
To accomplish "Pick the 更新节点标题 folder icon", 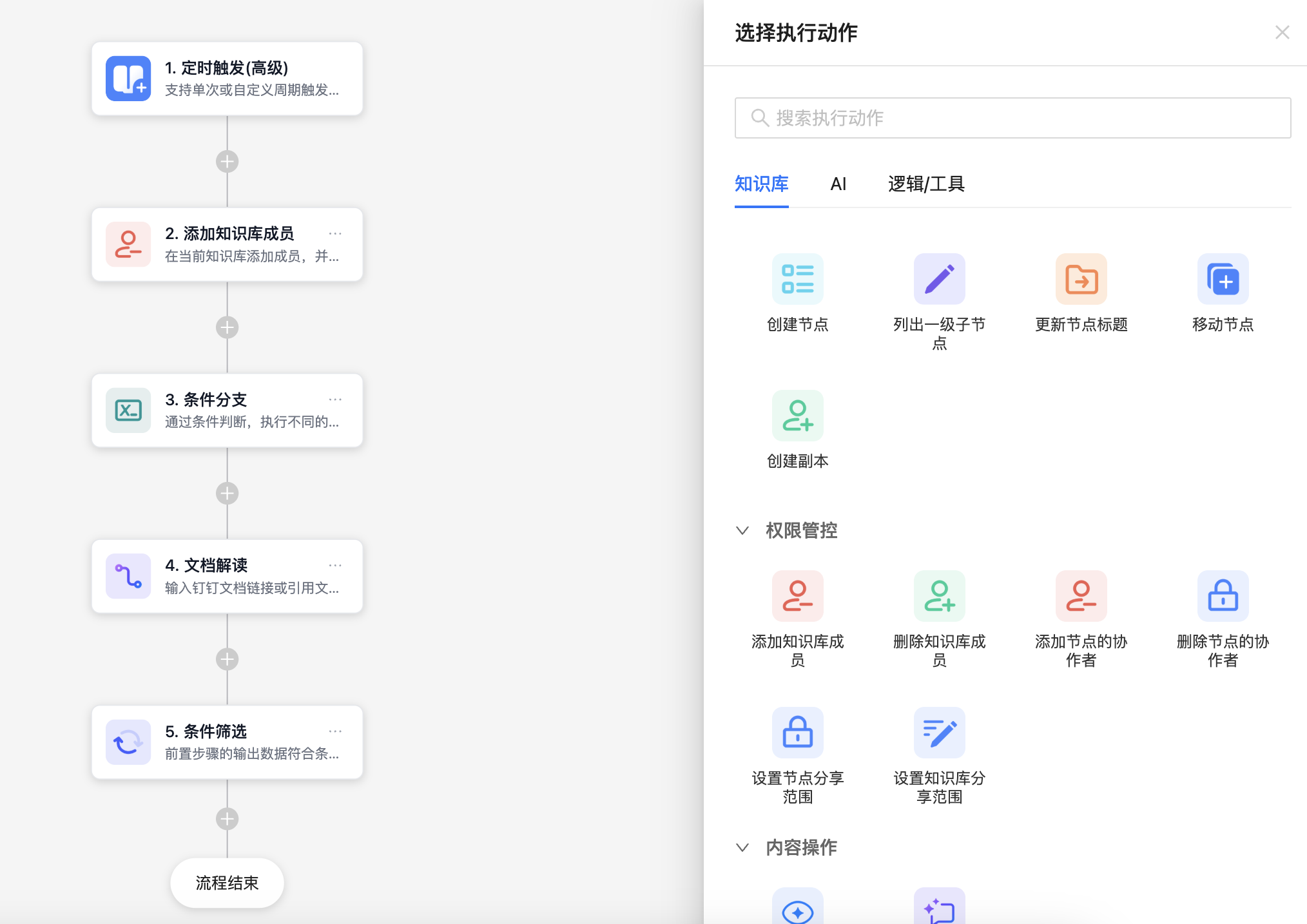I will pos(1081,279).
